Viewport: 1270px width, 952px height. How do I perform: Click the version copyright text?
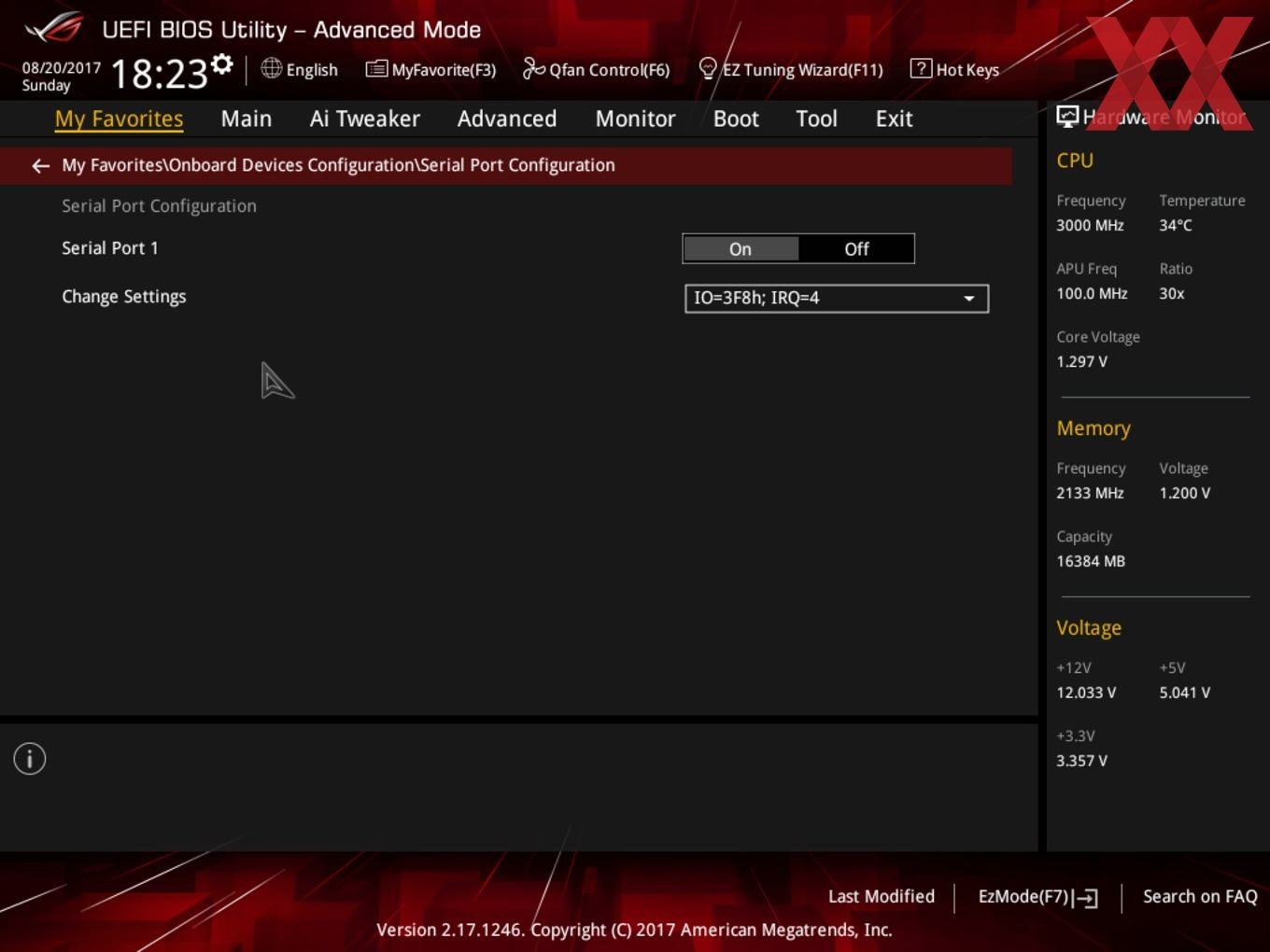tap(634, 930)
